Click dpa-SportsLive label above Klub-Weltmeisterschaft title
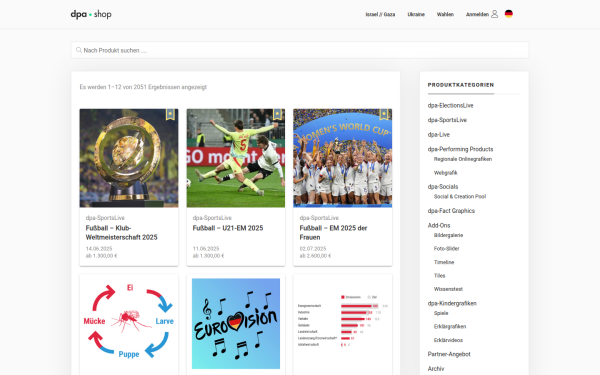 (x=105, y=218)
